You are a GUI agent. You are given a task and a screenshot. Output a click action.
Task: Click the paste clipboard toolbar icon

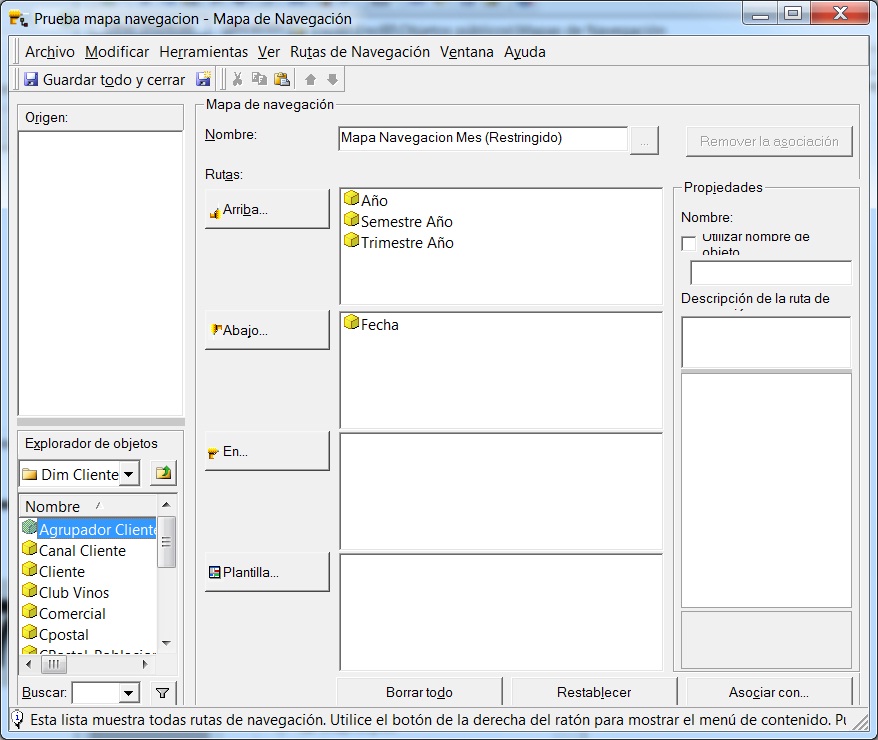point(281,79)
